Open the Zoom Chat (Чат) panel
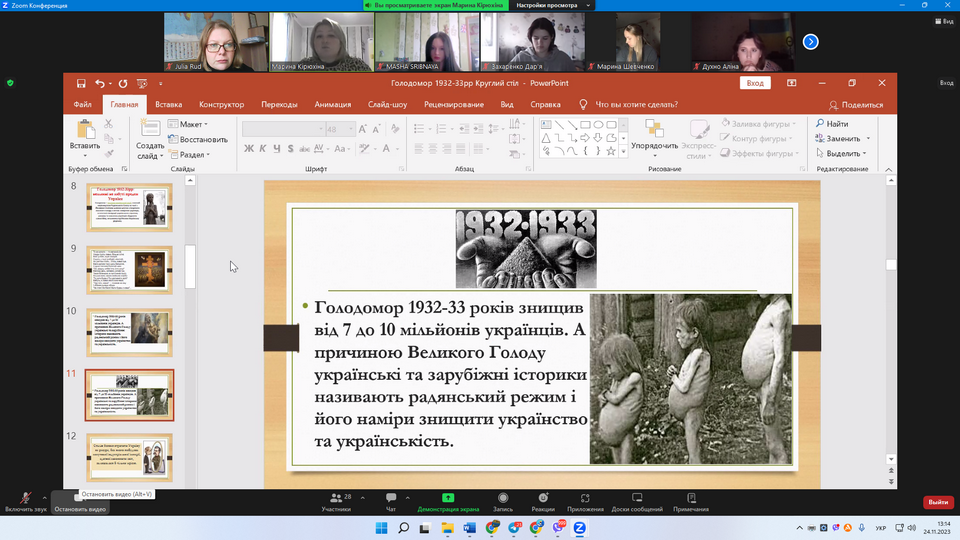The width and height of the screenshot is (960, 540). (391, 499)
